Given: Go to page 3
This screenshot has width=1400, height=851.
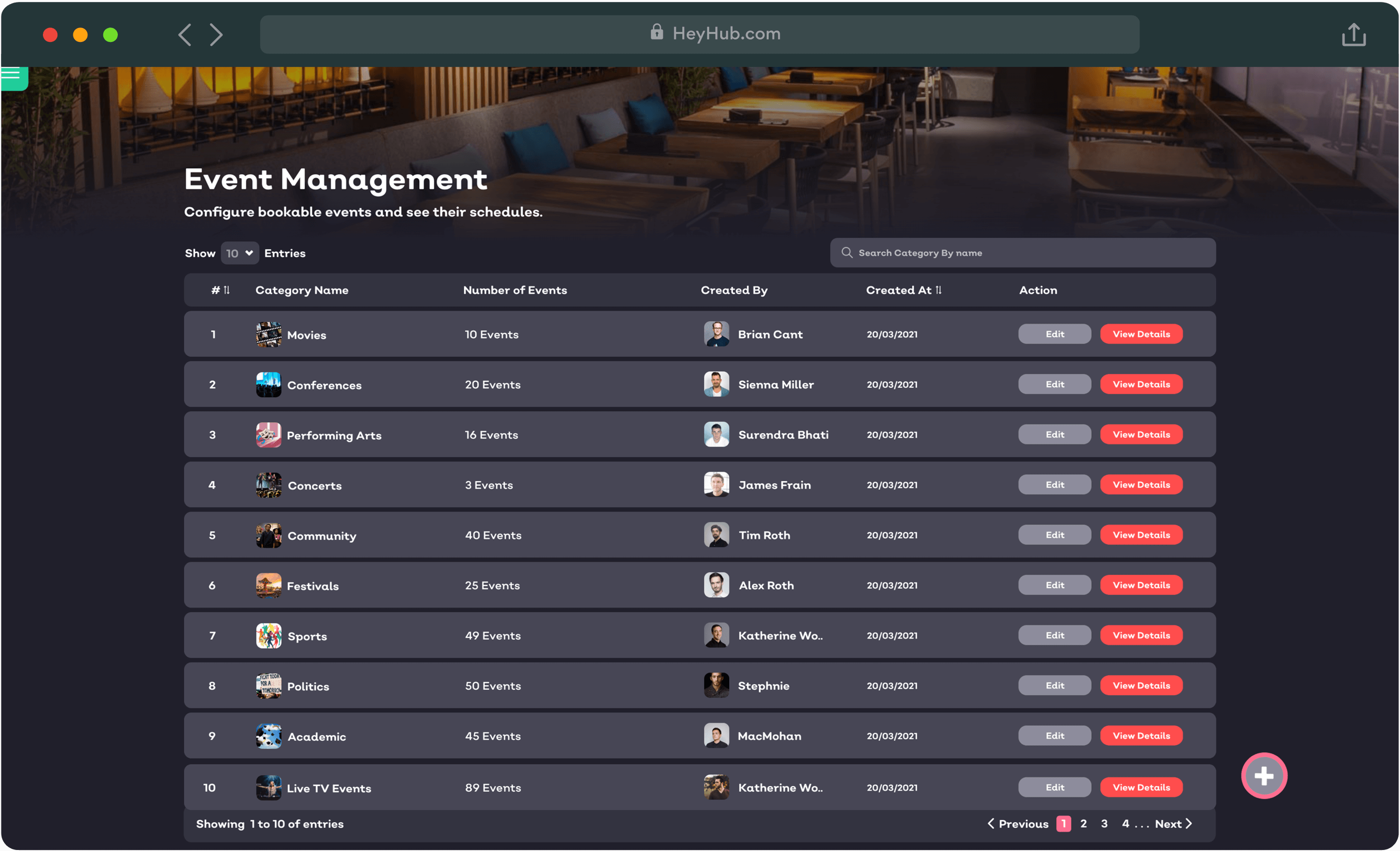Looking at the screenshot, I should pos(1104,823).
